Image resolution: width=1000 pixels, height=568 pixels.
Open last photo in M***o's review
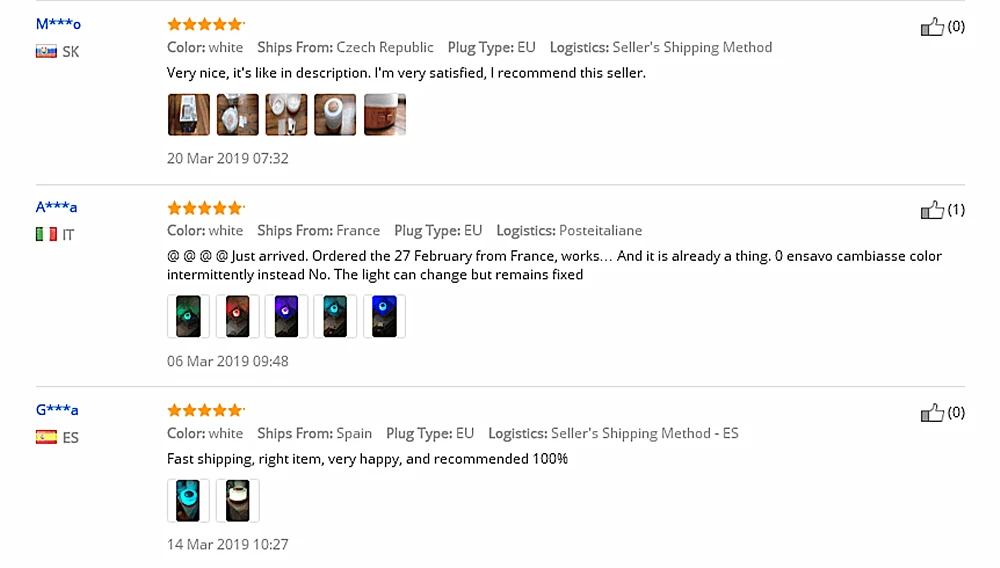pos(385,115)
